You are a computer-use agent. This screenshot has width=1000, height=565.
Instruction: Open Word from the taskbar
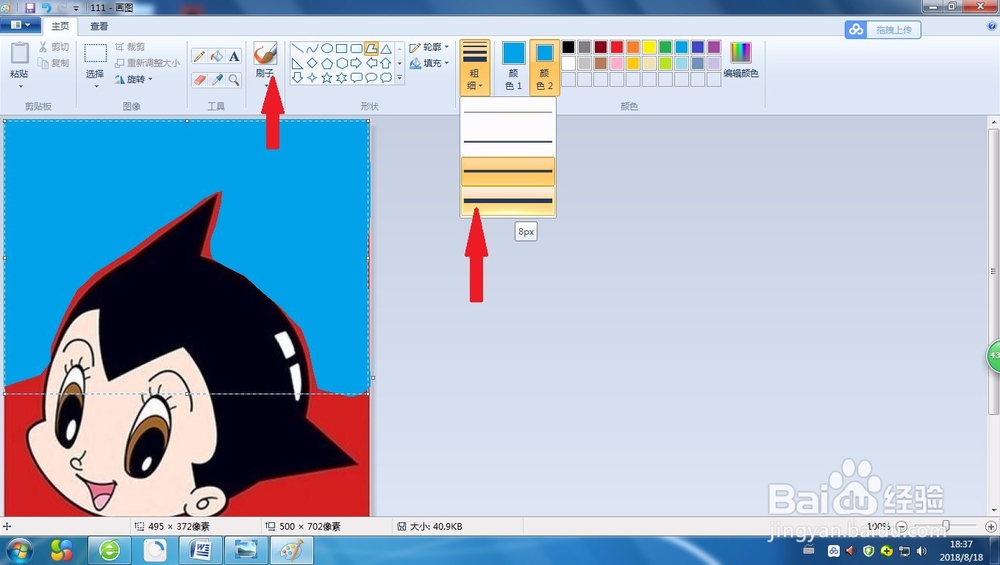[x=200, y=550]
